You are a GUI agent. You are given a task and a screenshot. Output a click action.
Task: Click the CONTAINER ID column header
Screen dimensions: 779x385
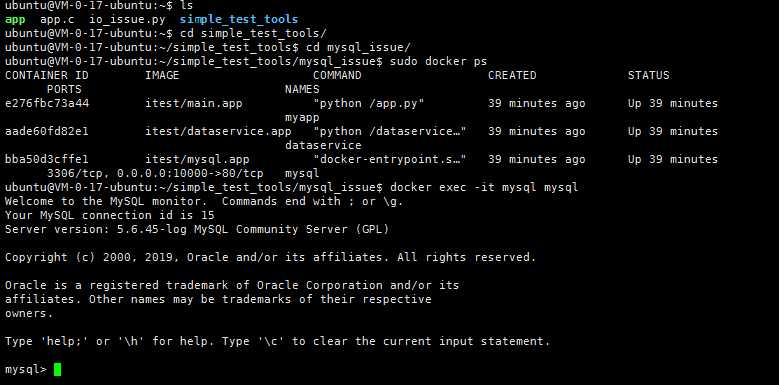tap(47, 75)
